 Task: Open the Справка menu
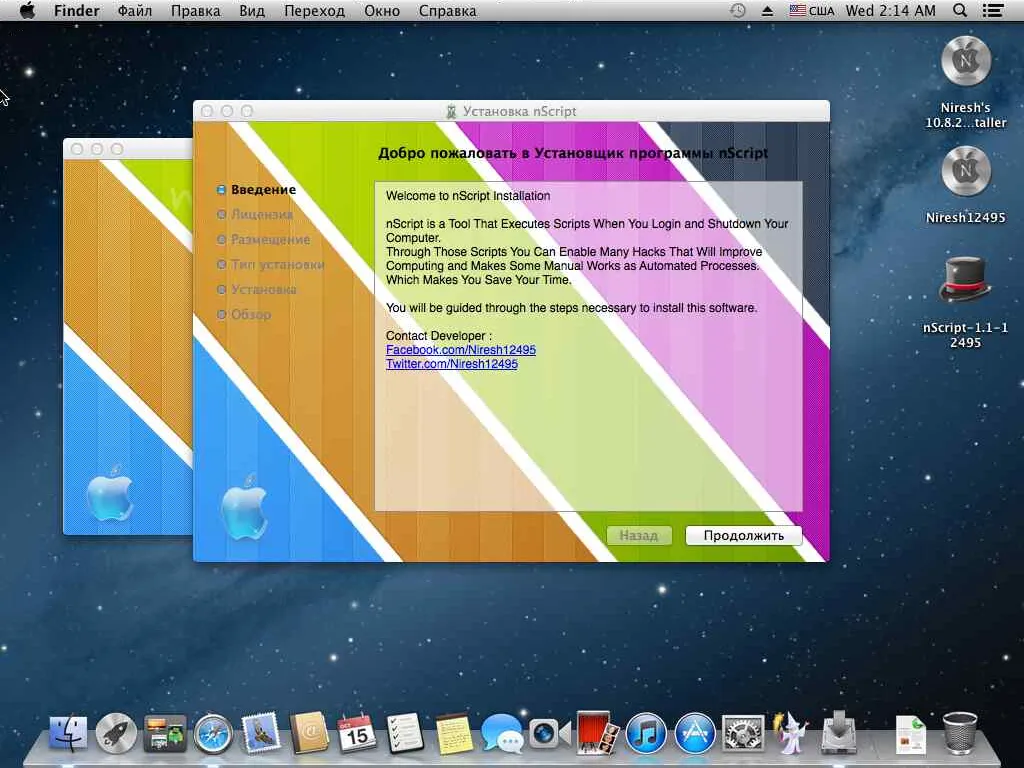[447, 10]
